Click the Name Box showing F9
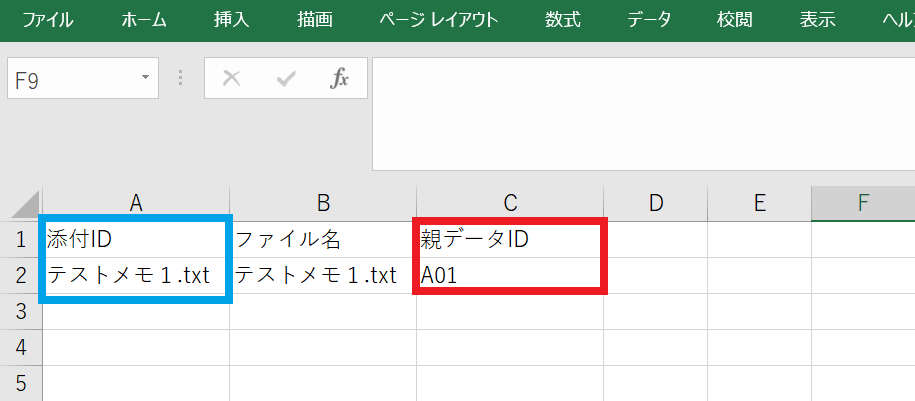This screenshot has width=915, height=401. (70, 79)
